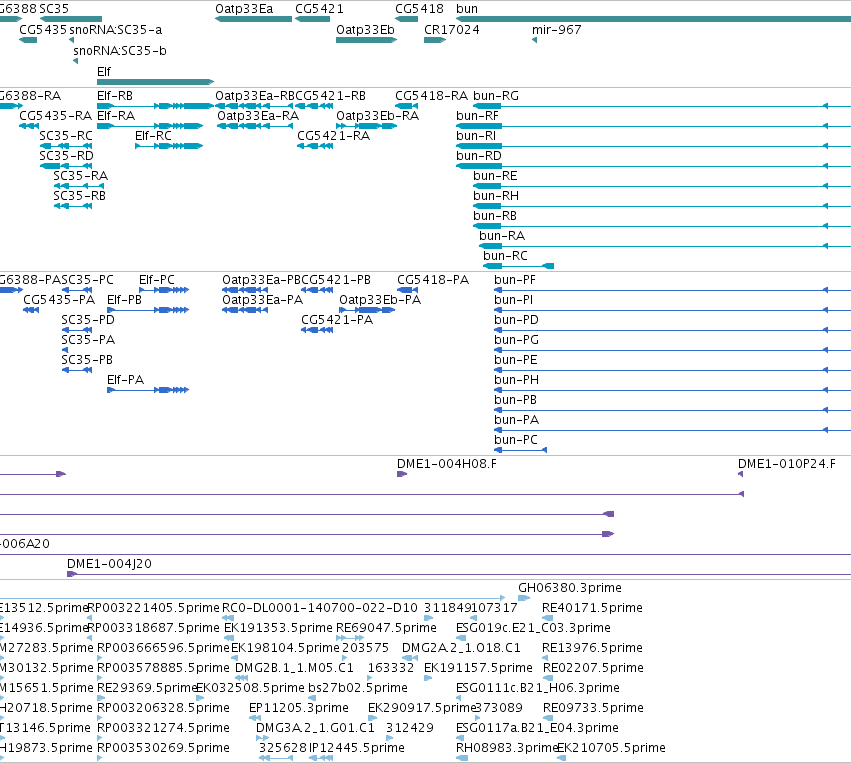Viewport: 851px width, 763px height.
Task: Click the Elf-RA transcript label
Action: [x=116, y=116]
